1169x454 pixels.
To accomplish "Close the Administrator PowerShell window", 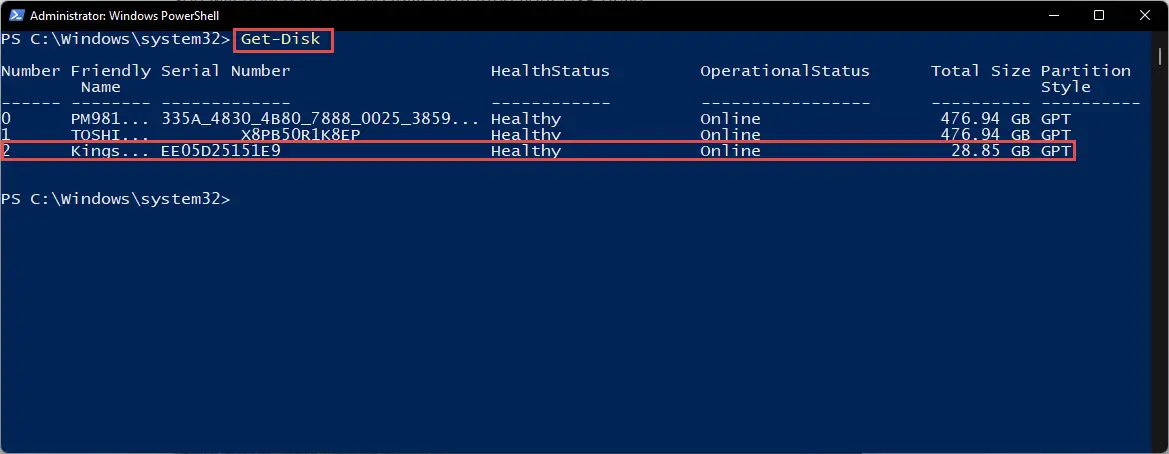I will pos(1145,15).
